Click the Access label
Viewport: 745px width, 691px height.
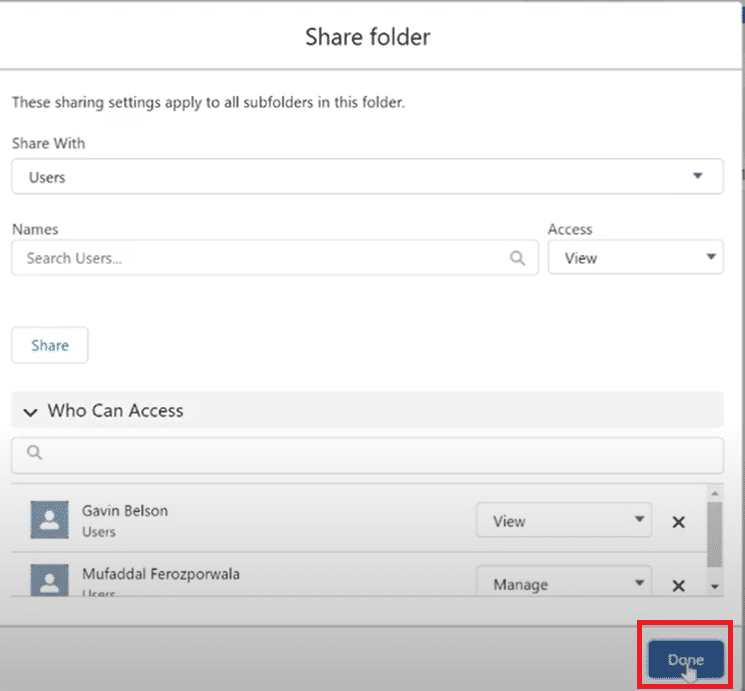tap(570, 229)
